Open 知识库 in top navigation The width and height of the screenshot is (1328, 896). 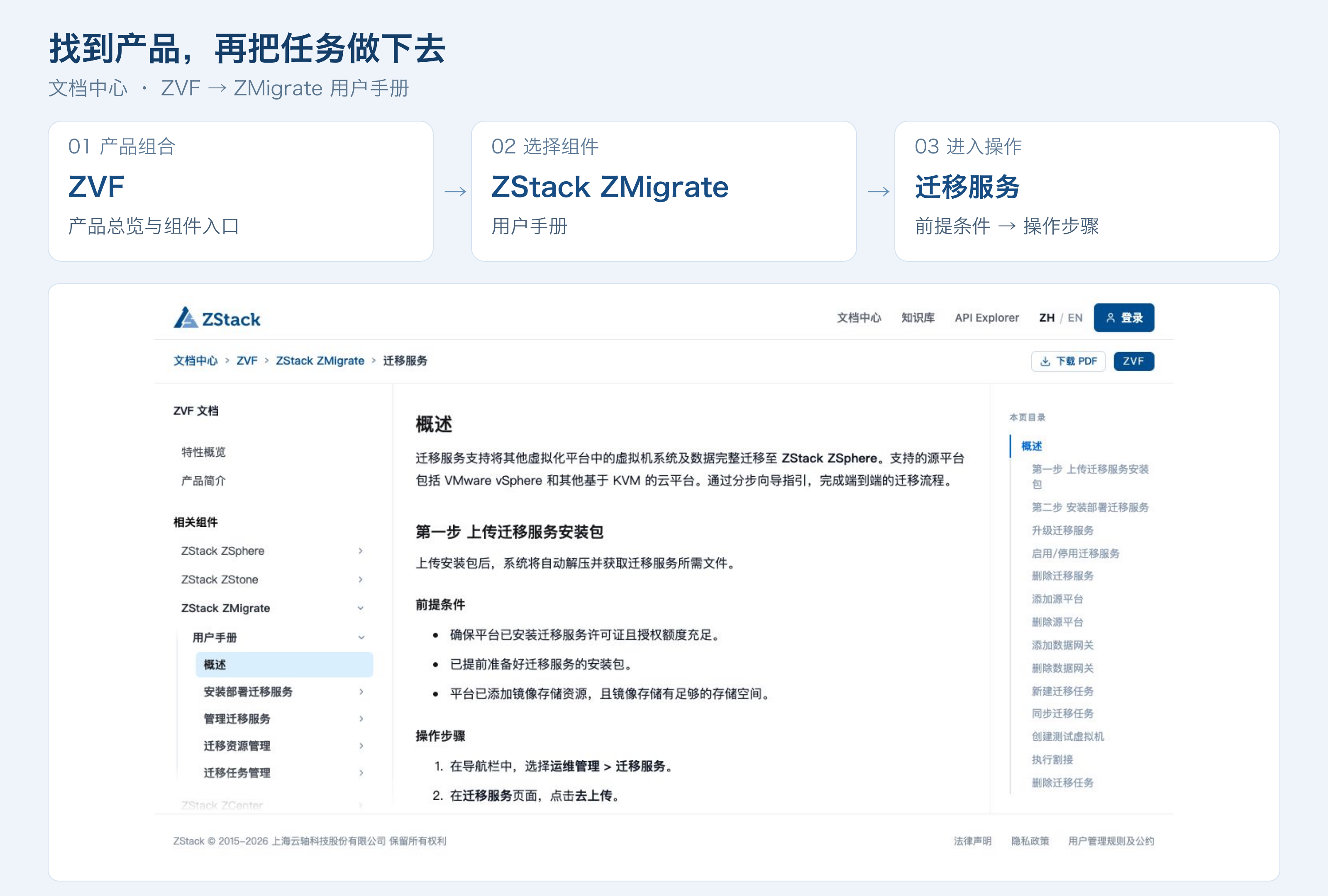click(918, 317)
